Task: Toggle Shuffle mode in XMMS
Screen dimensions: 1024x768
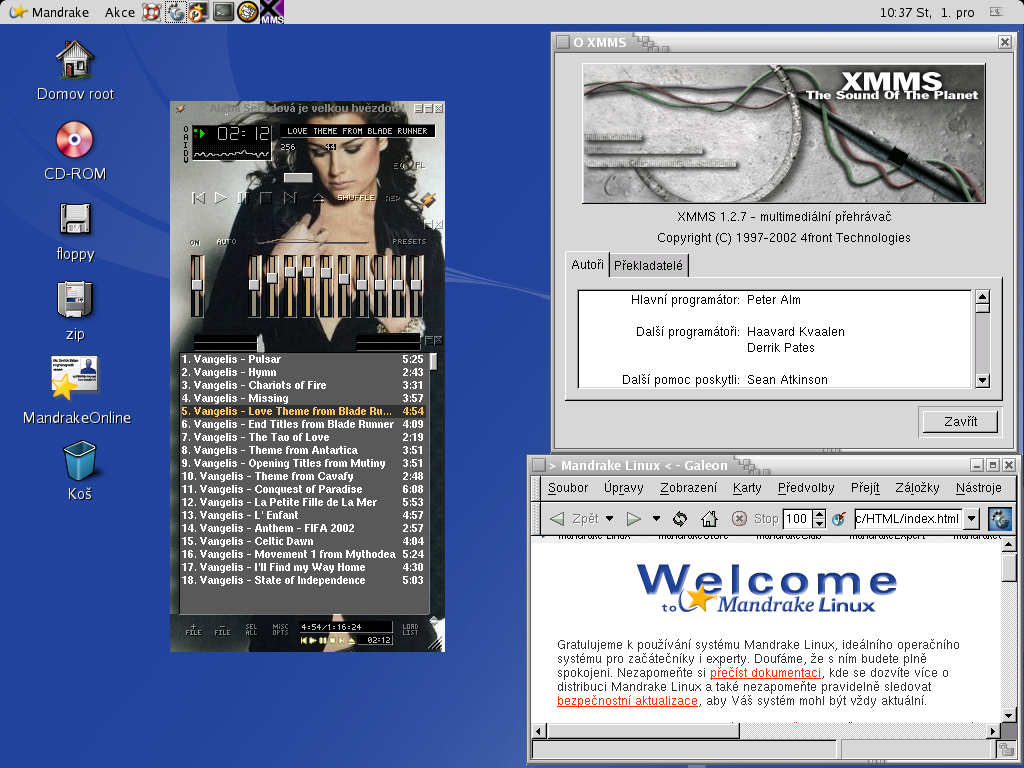Action: pyautogui.click(x=355, y=198)
